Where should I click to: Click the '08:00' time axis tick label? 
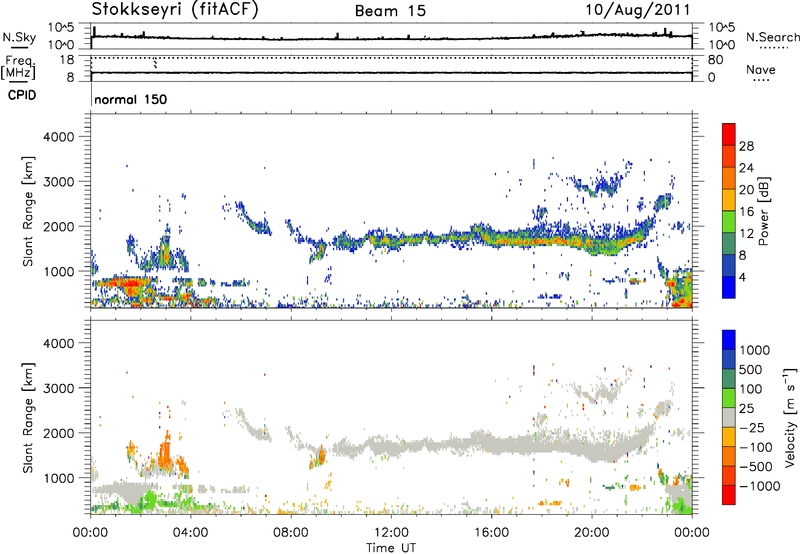pyautogui.click(x=291, y=533)
